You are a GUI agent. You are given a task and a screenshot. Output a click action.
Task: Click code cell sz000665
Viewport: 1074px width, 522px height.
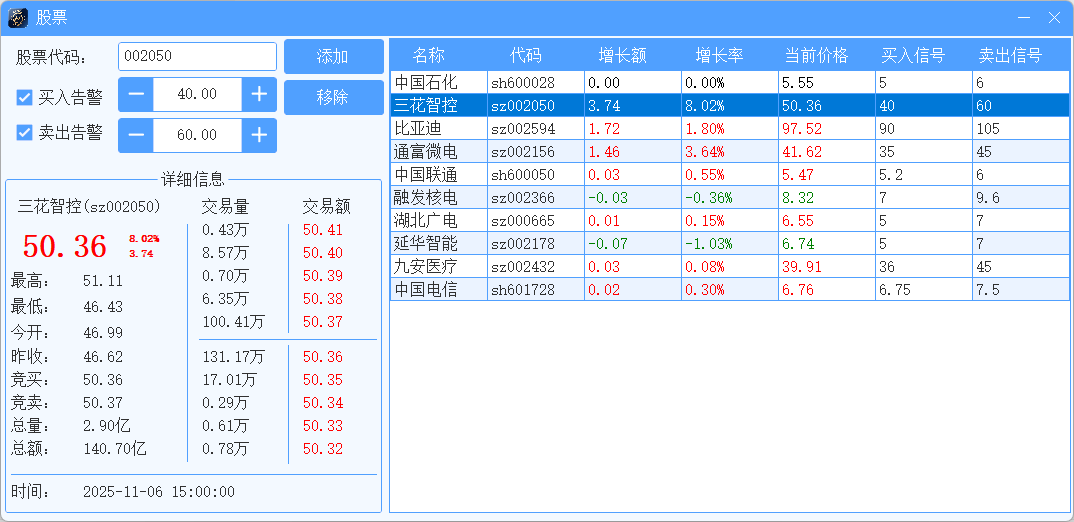tap(536, 220)
